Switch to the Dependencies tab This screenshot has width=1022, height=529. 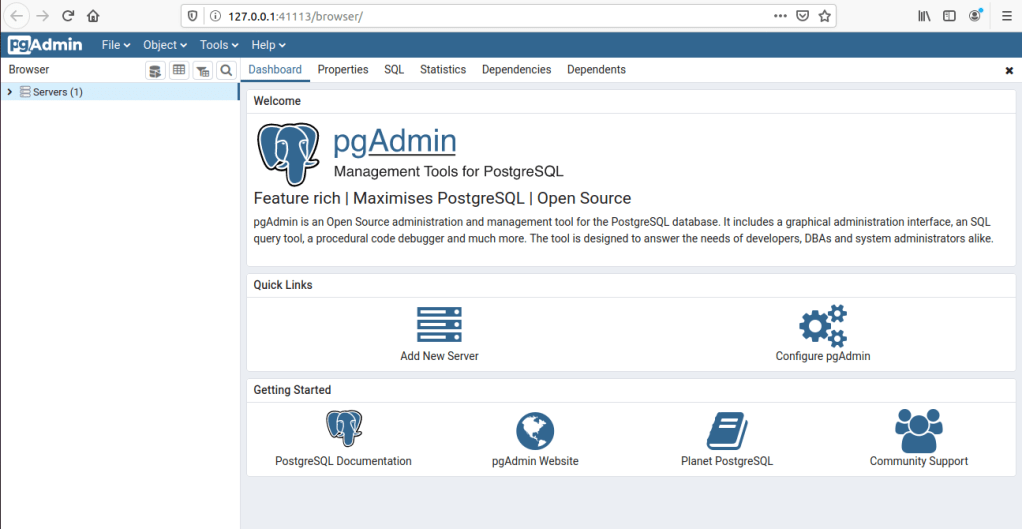coord(516,70)
